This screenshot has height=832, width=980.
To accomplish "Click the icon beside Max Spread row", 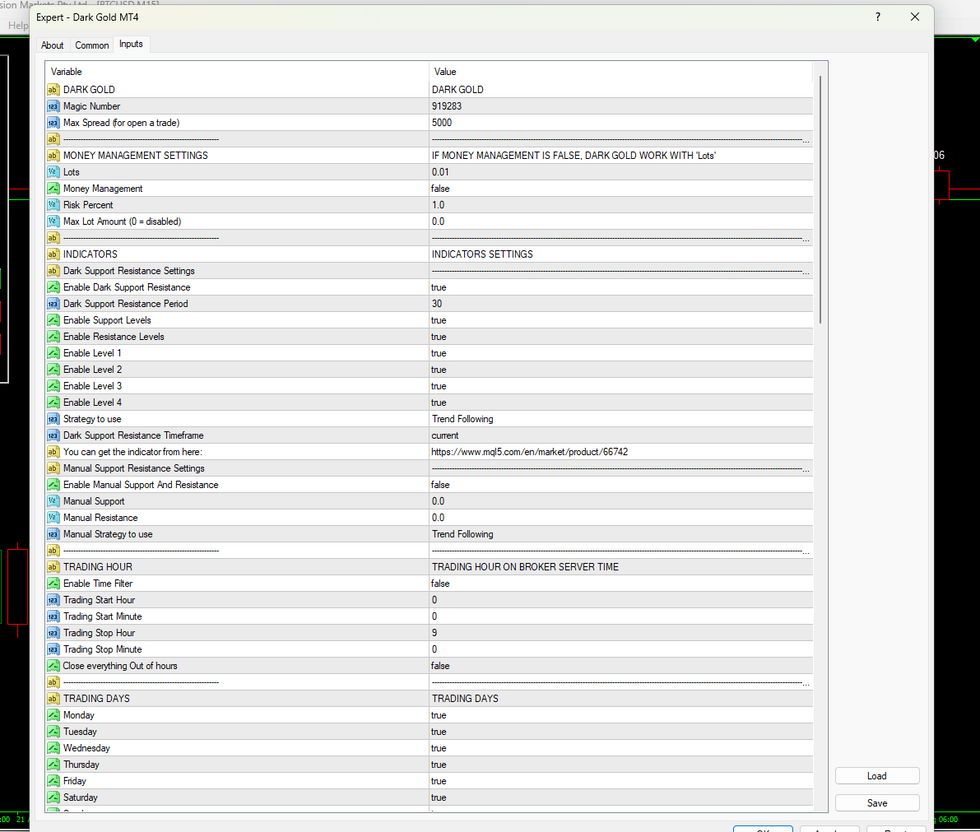I will pyautogui.click(x=53, y=123).
